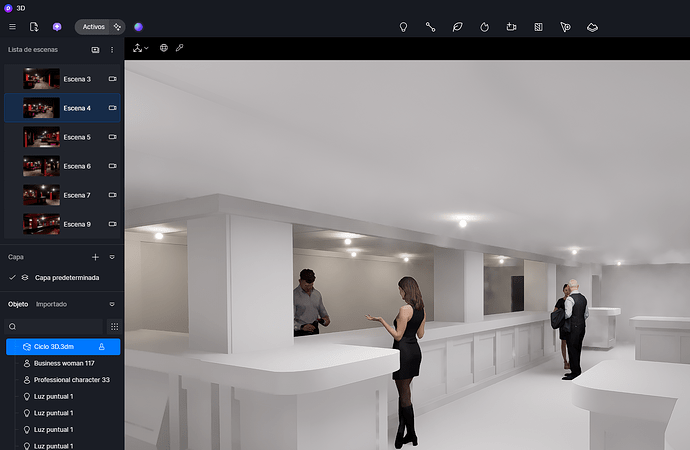The width and height of the screenshot is (690, 450).
Task: Select the leaf vegetation tool
Action: tap(457, 27)
